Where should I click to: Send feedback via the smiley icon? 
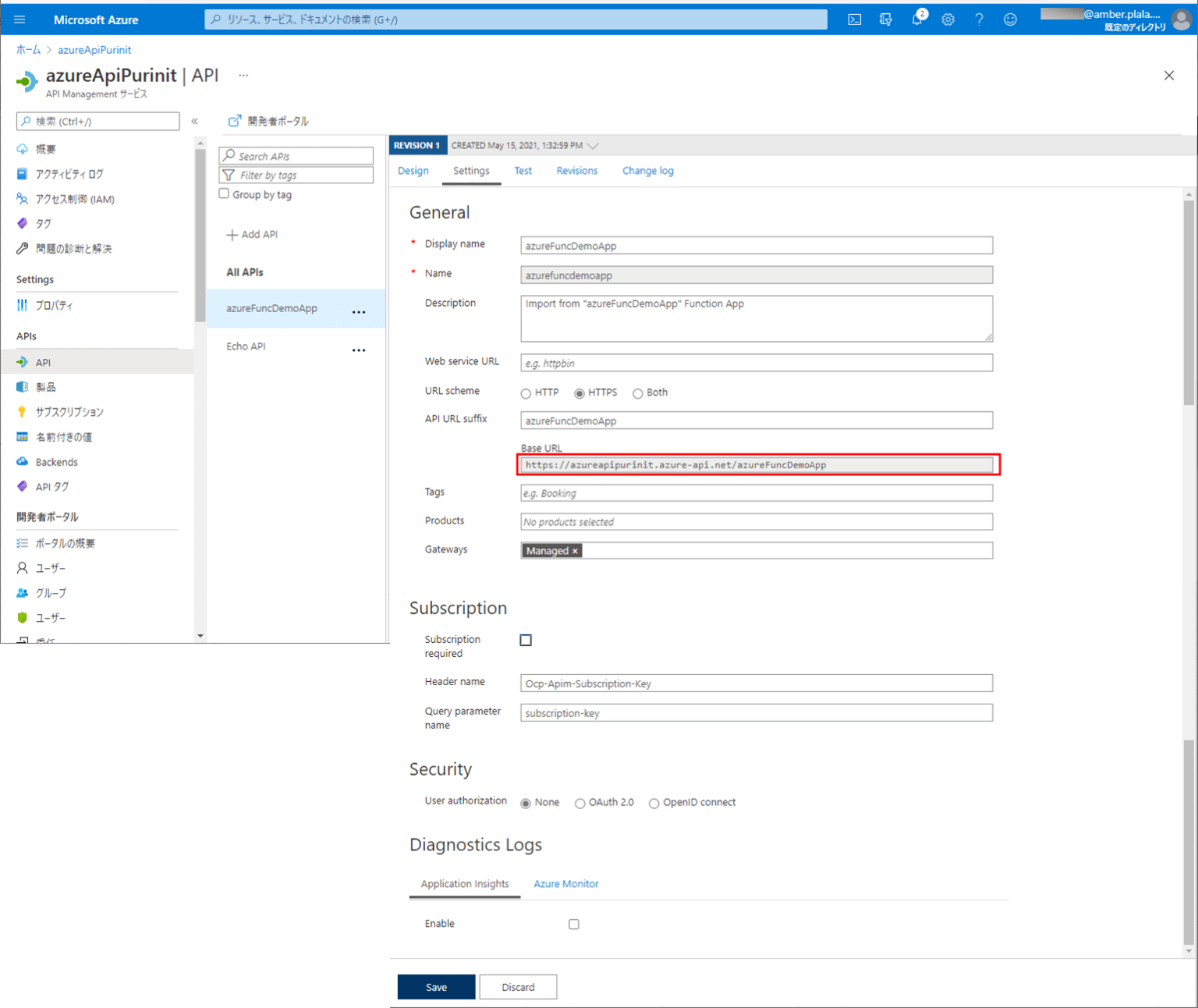click(x=1010, y=20)
